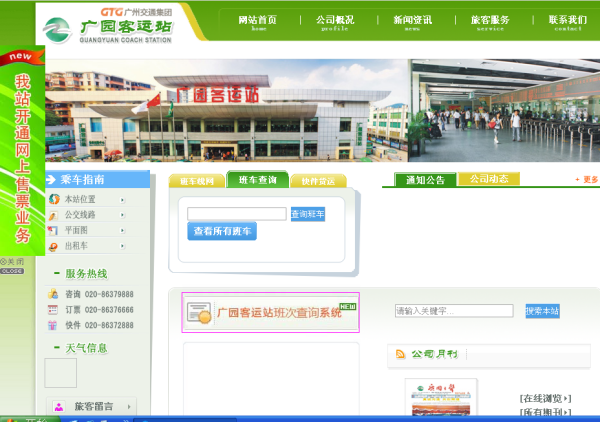Click the Guangyuan Coach Station logo
The height and width of the screenshot is (422, 600).
click(108, 26)
